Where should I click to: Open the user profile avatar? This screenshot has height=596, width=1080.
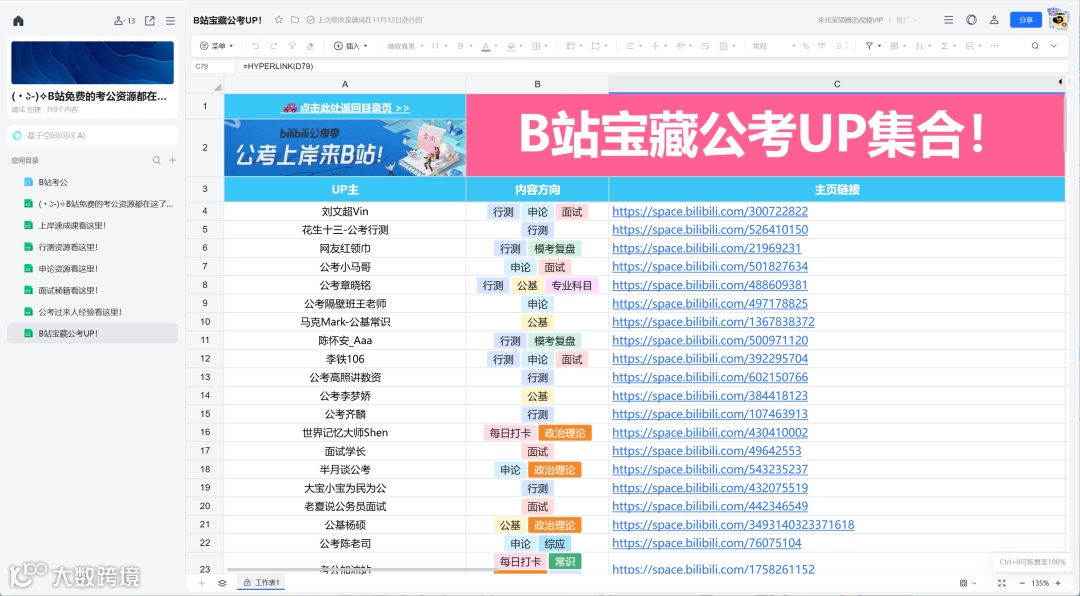tap(1058, 19)
